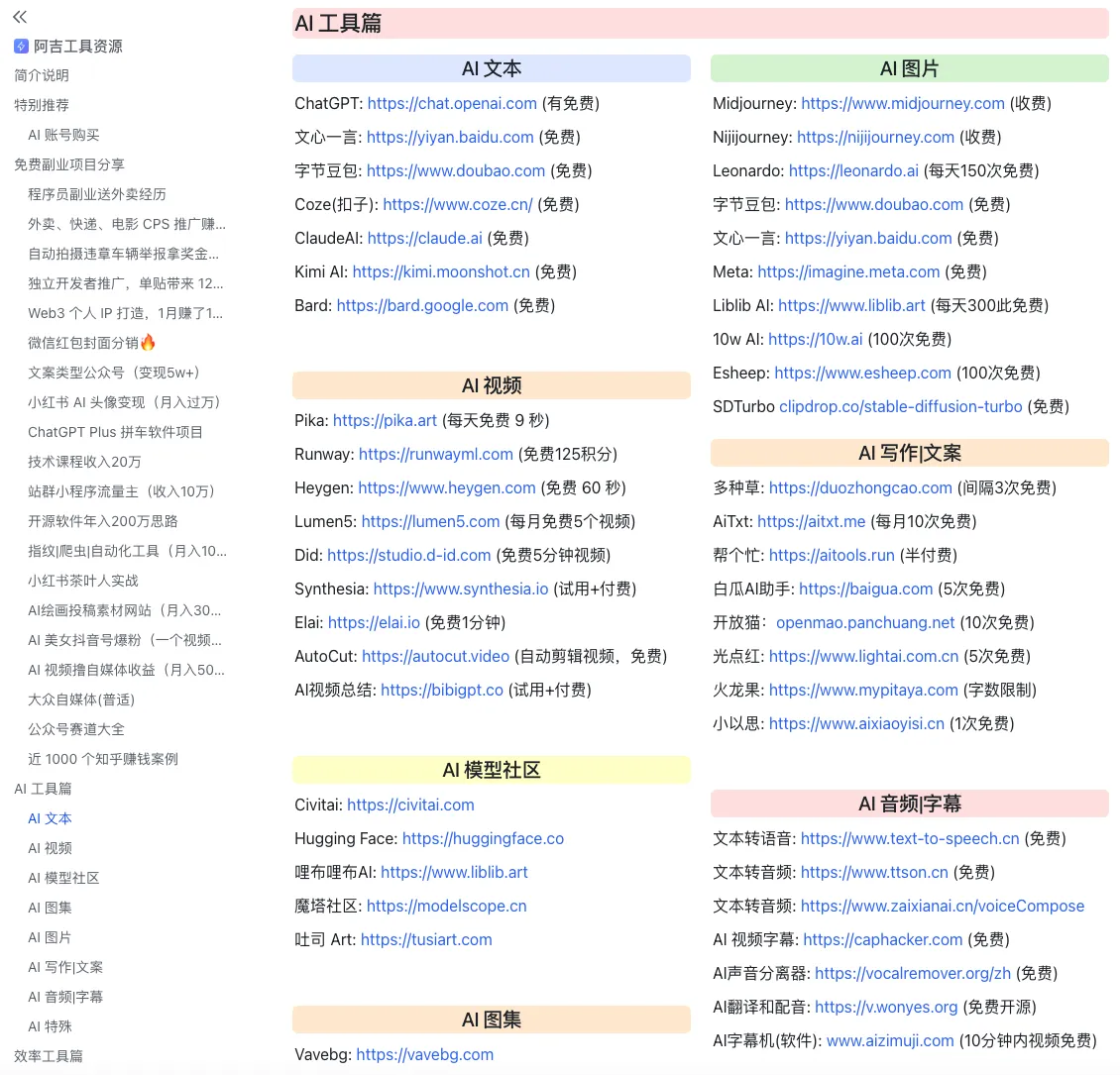Open the Kimi AI moonshot link
This screenshot has width=1120, height=1075.
(x=441, y=271)
